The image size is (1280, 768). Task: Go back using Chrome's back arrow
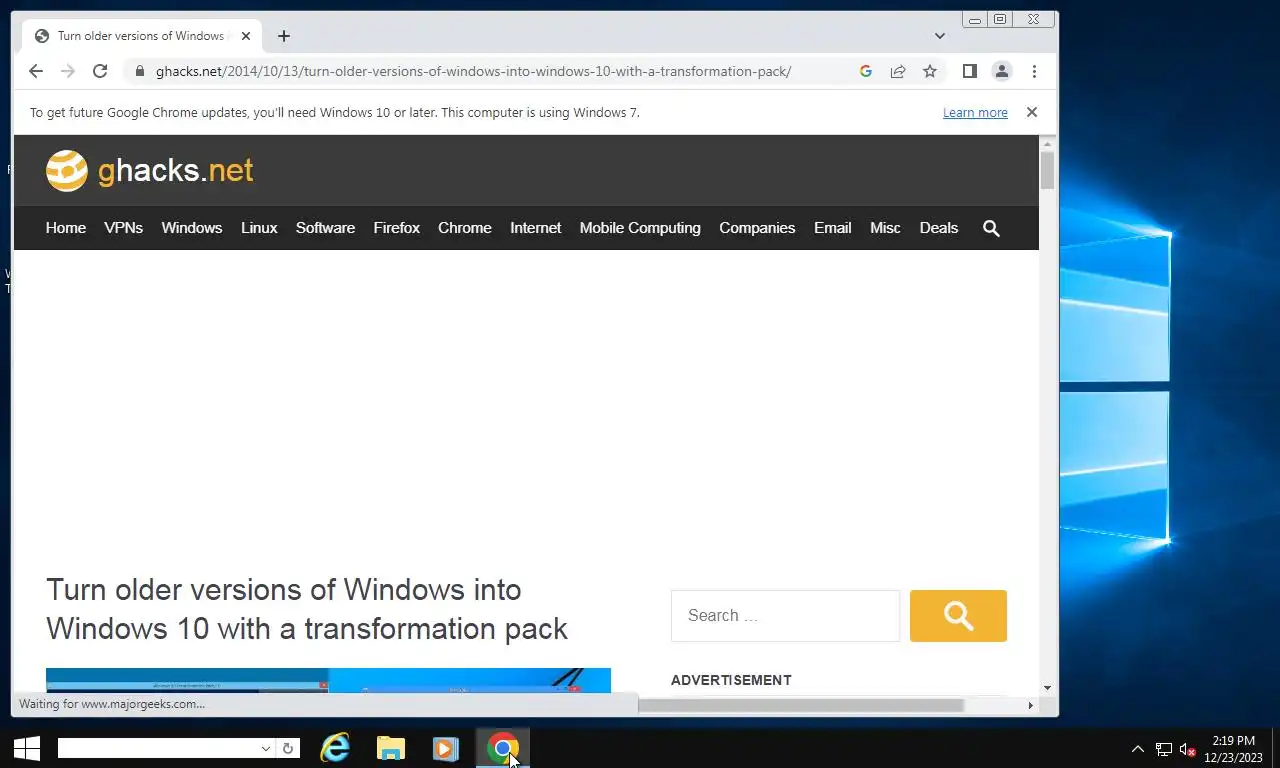pos(36,71)
